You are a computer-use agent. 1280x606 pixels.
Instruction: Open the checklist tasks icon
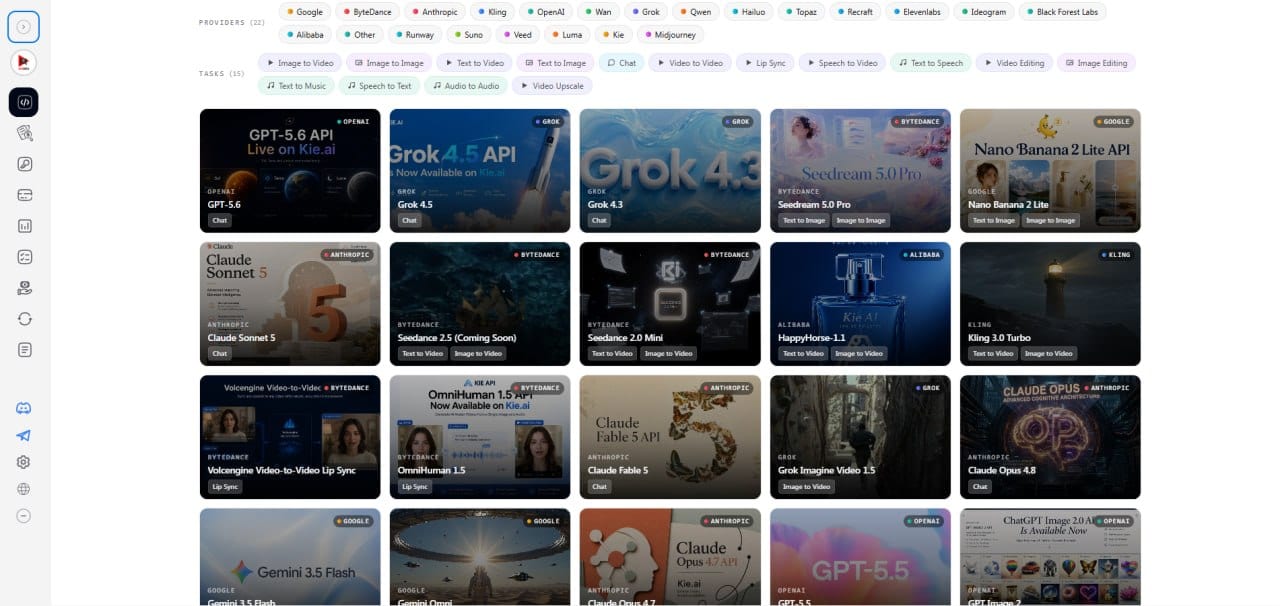coord(24,257)
